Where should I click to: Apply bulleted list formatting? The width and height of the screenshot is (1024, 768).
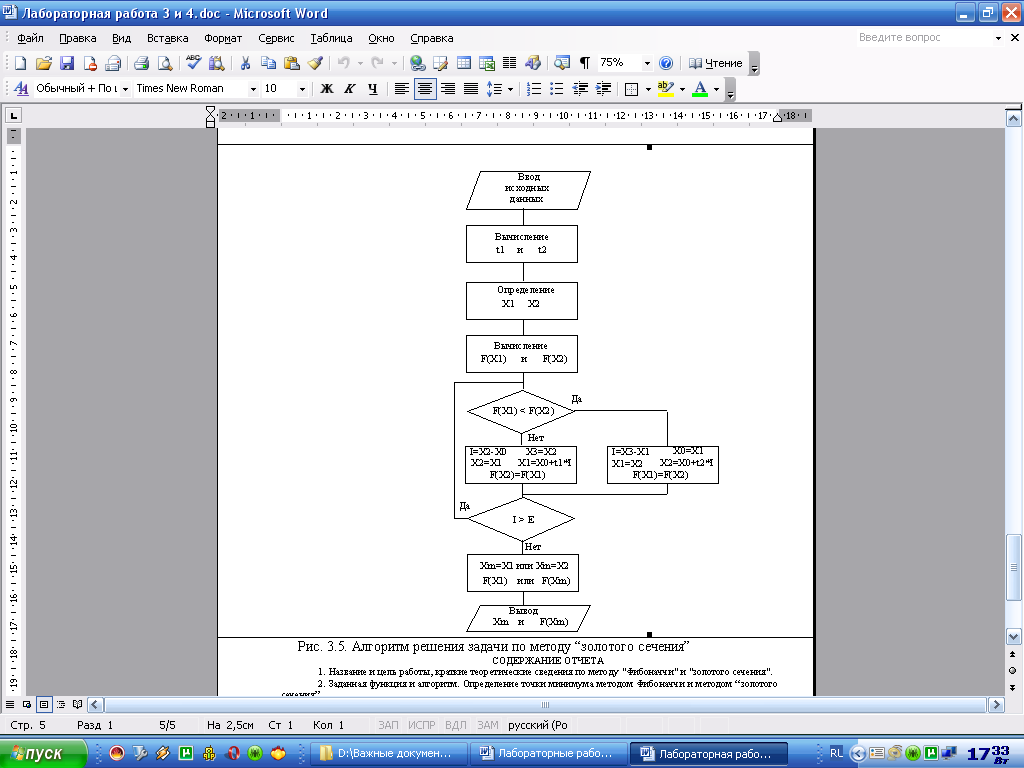[556, 88]
